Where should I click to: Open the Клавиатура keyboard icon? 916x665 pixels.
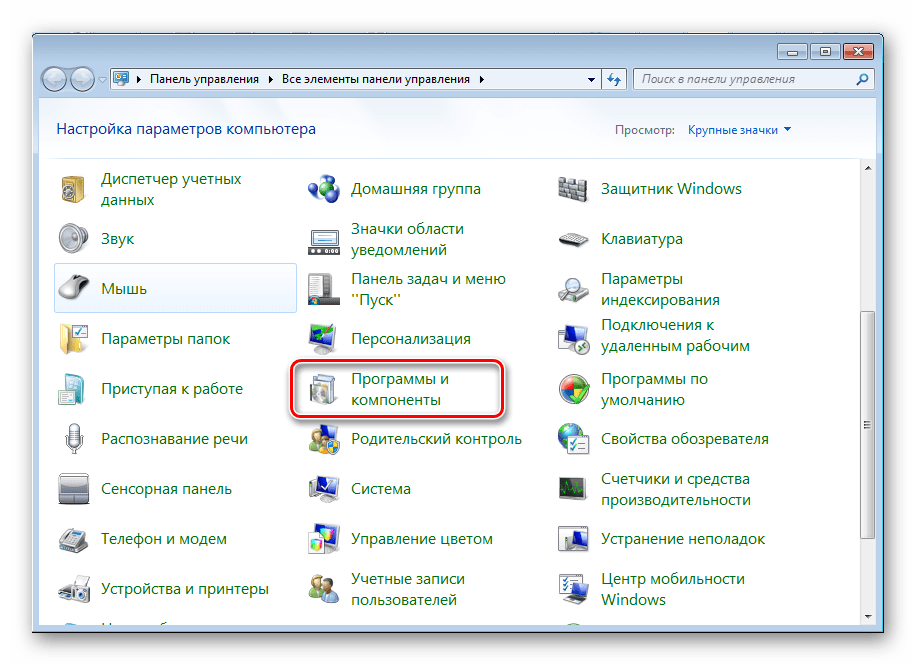[x=575, y=239]
